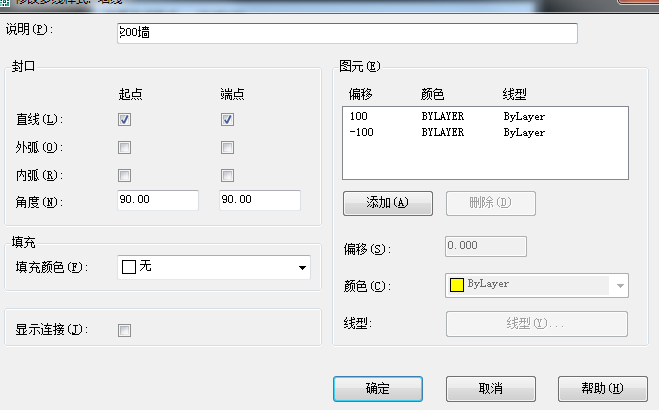Open the 填充颜色 dropdown list
Viewport: 659px width, 410px height.
point(301,268)
